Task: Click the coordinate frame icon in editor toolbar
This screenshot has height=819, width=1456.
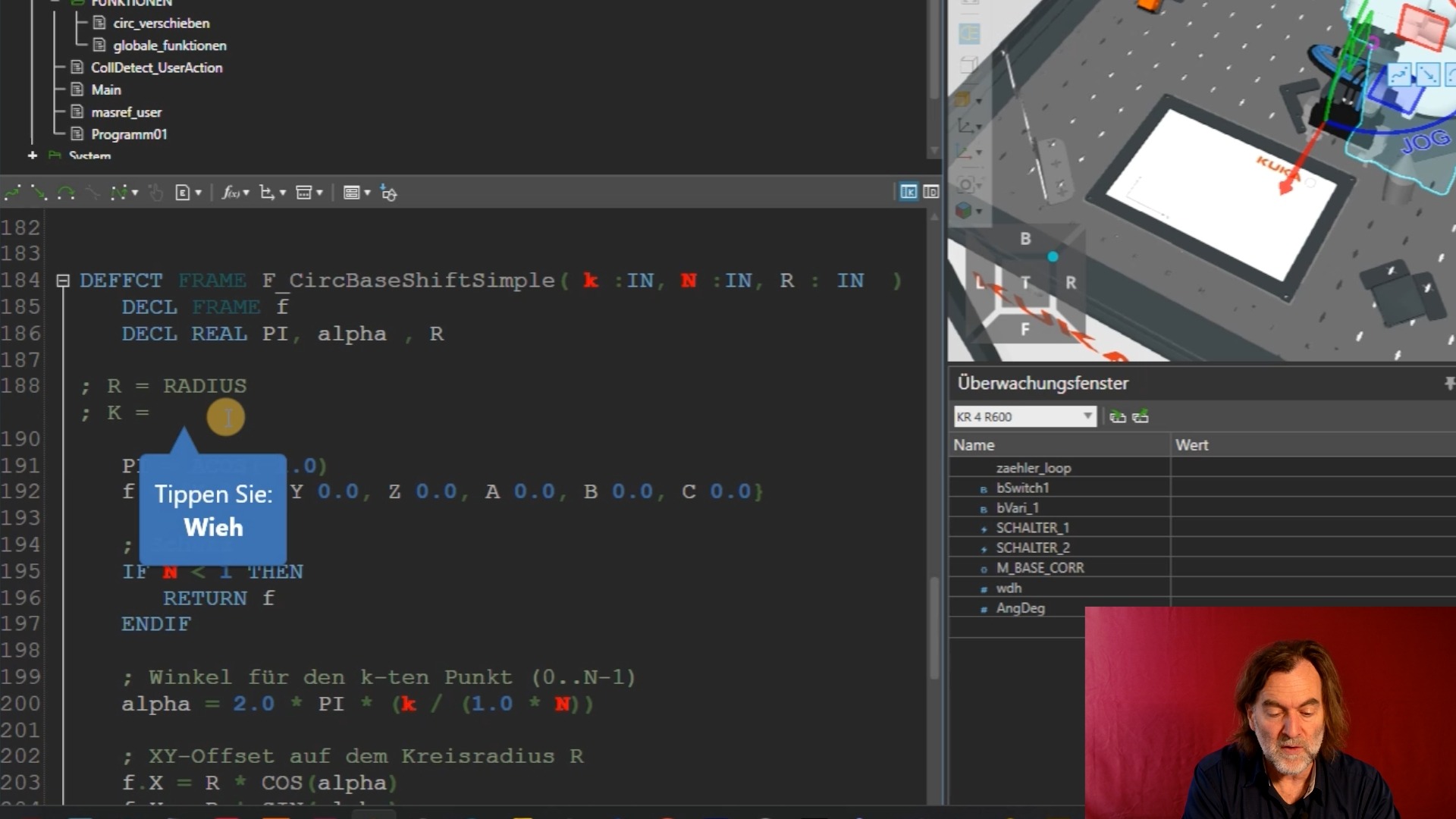Action: point(267,193)
